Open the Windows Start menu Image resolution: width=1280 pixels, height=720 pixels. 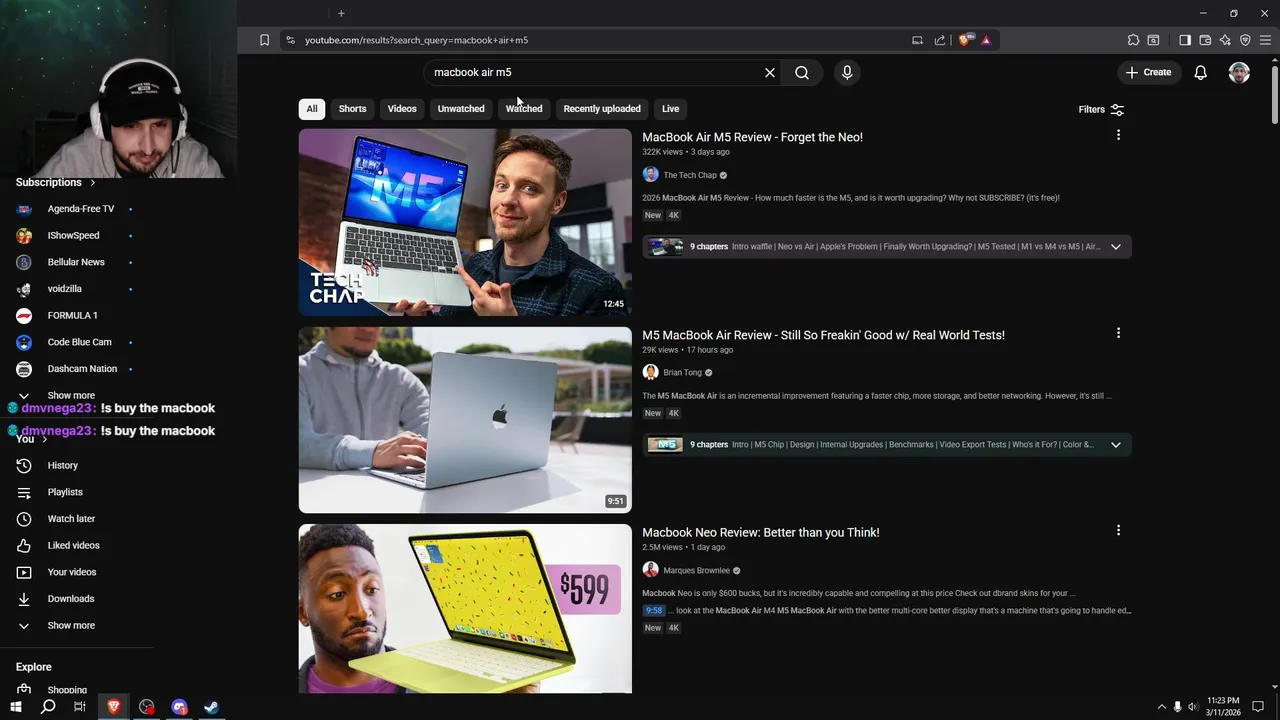tap(15, 707)
